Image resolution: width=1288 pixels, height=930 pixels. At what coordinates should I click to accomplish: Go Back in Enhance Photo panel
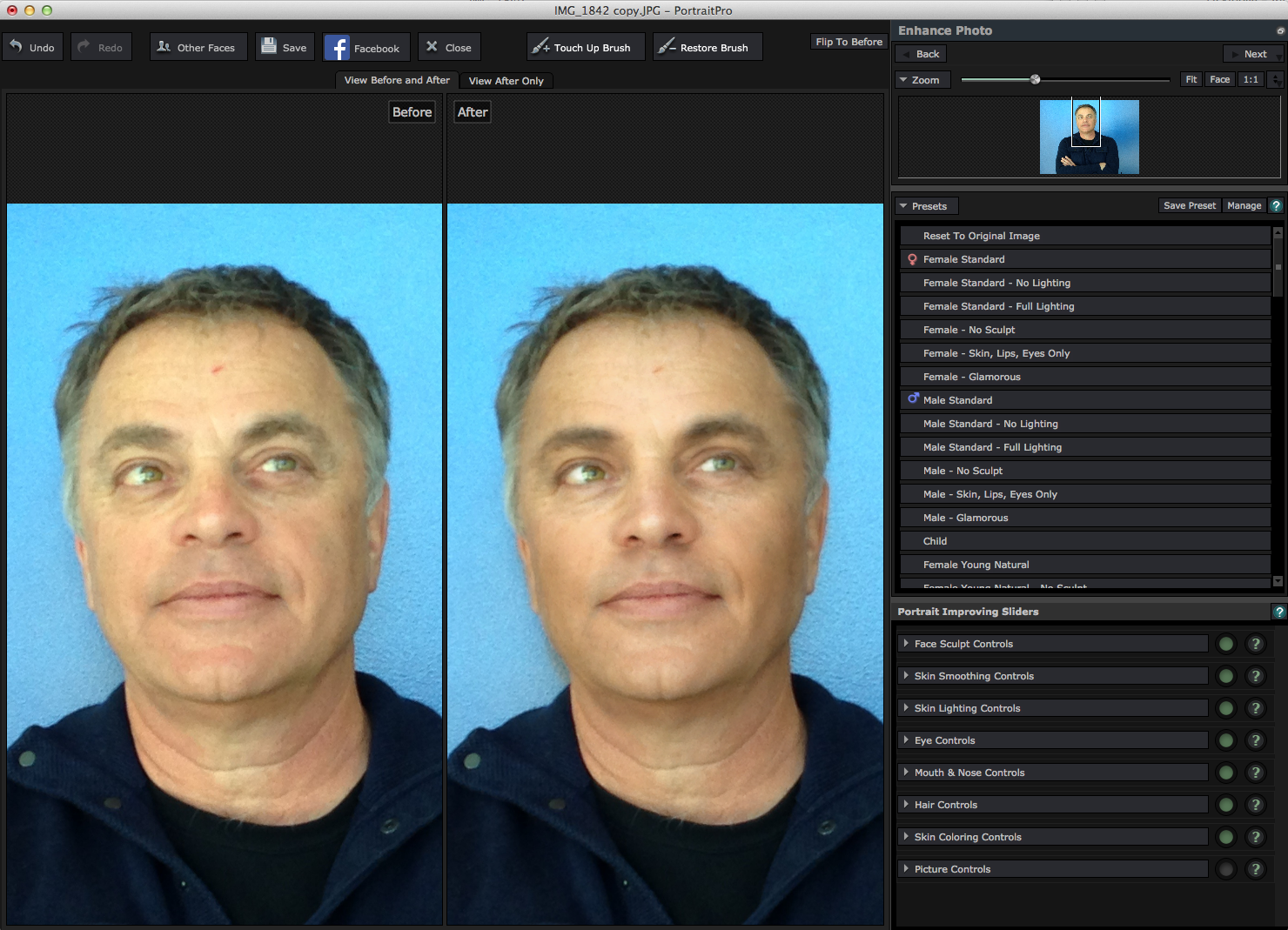click(x=920, y=54)
